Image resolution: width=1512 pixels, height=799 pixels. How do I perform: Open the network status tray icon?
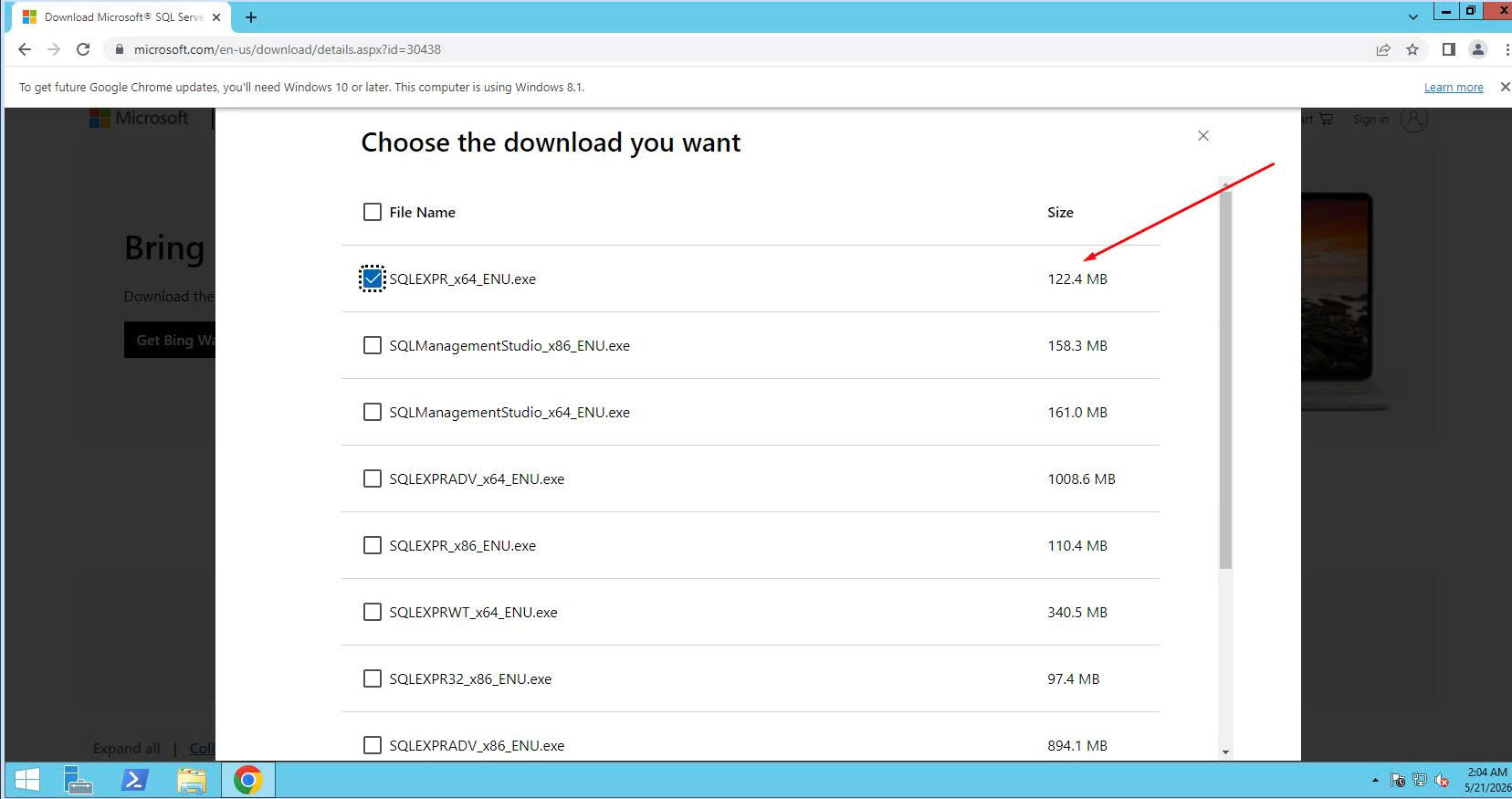[1420, 780]
